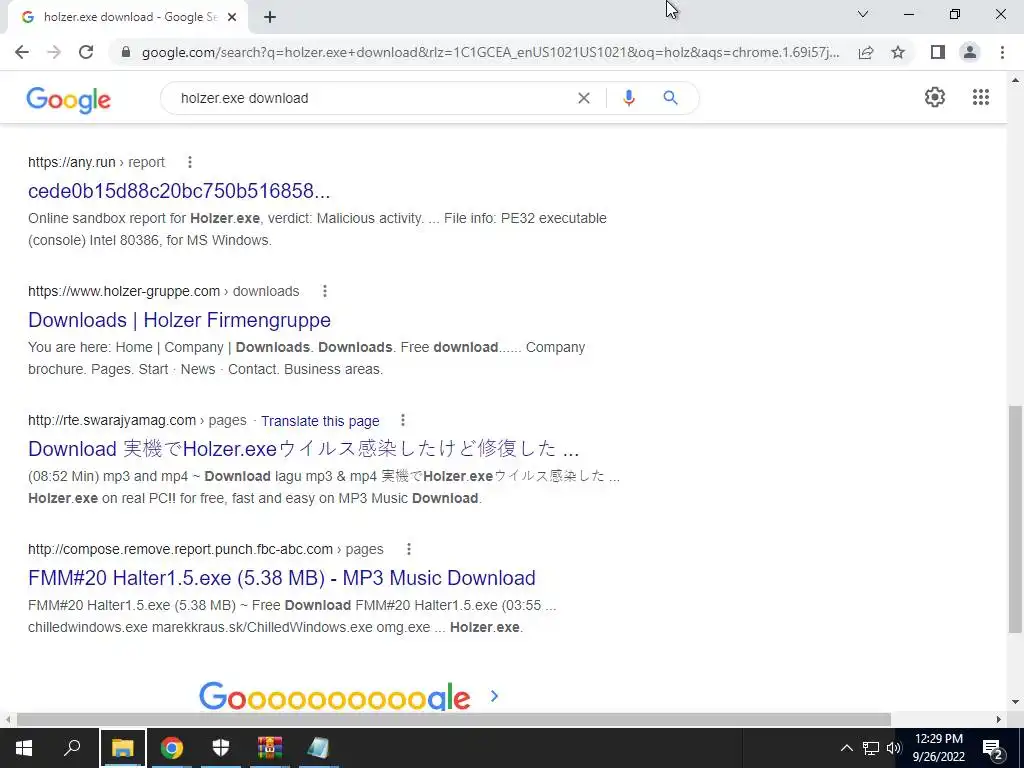Open the Windows Start menu
The height and width of the screenshot is (768, 1024).
(24, 748)
